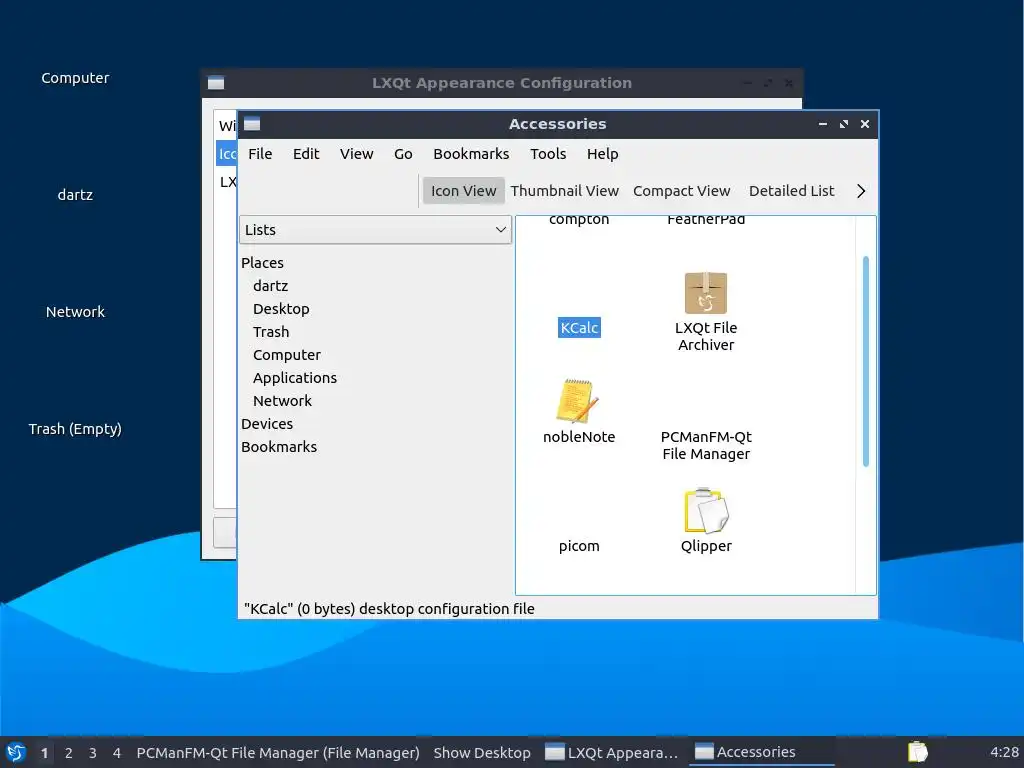
Task: Select Desktop in Places sidebar
Action: pyautogui.click(x=281, y=309)
